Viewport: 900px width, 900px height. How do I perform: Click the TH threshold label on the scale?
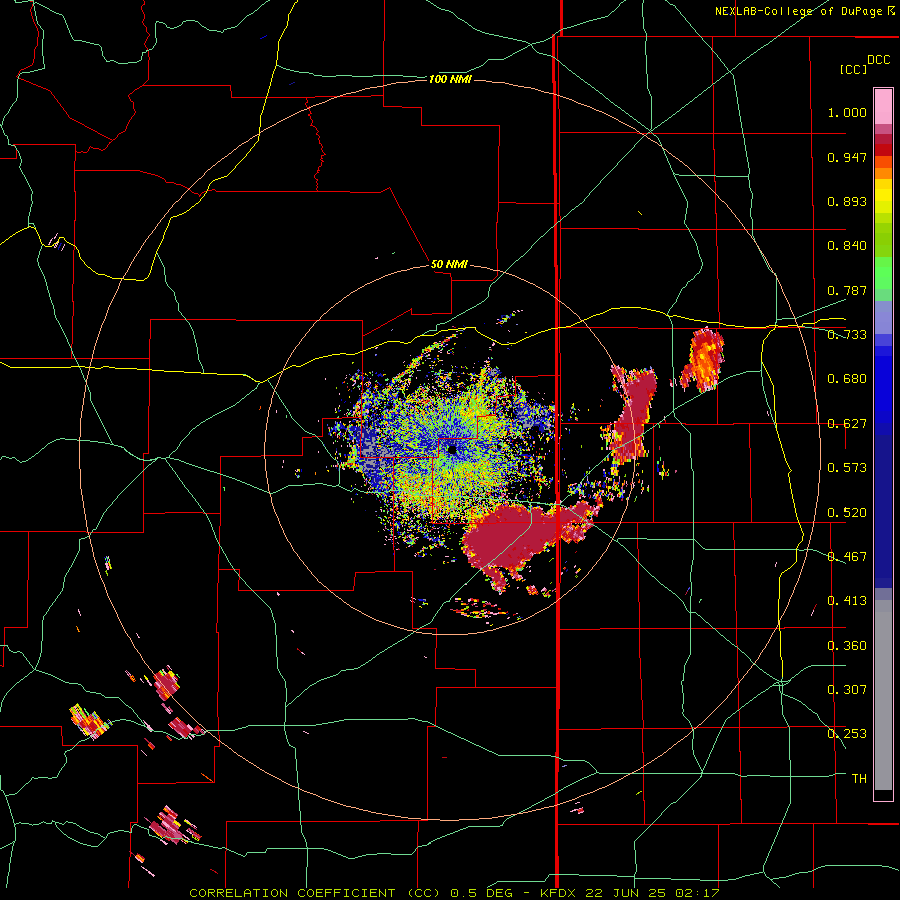(x=859, y=779)
